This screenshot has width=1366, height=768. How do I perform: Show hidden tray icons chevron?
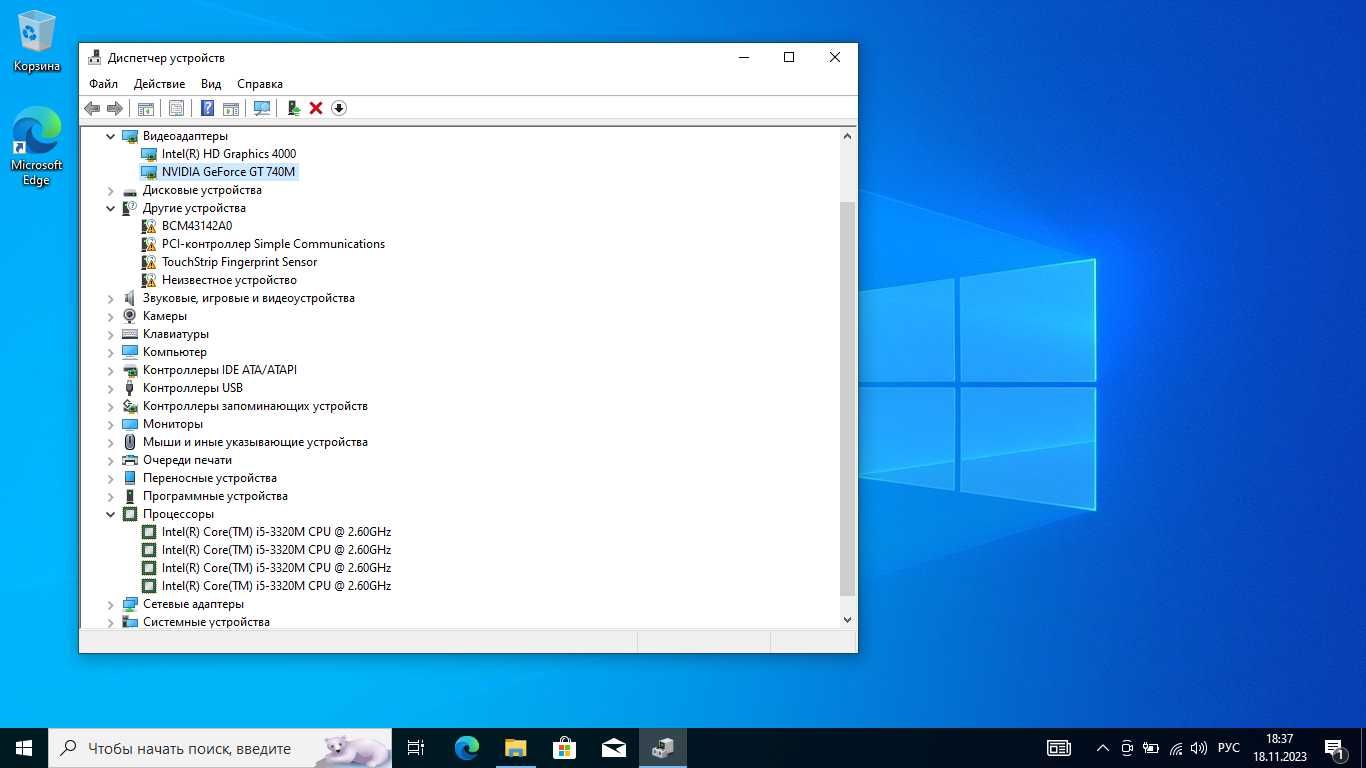pyautogui.click(x=1103, y=748)
